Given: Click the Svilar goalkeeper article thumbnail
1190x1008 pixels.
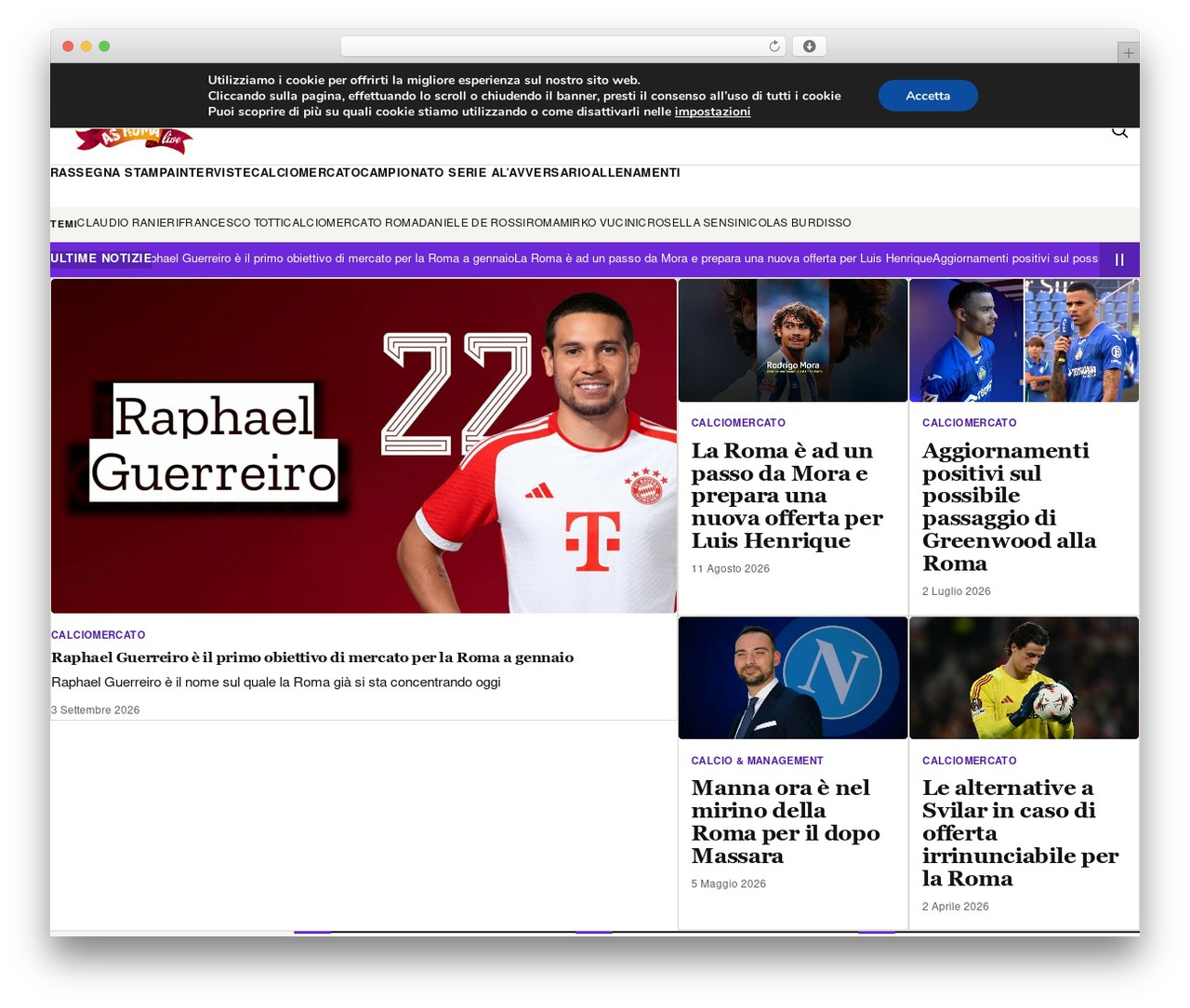Looking at the screenshot, I should coord(1024,678).
